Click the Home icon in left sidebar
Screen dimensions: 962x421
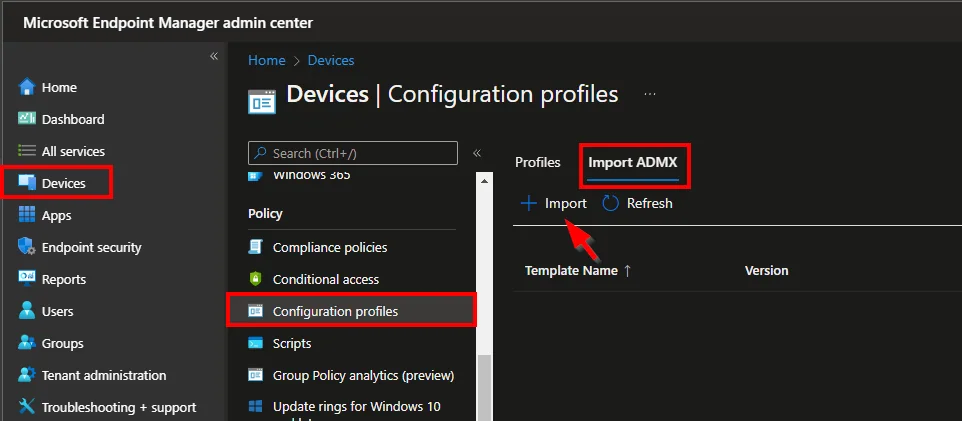point(27,87)
